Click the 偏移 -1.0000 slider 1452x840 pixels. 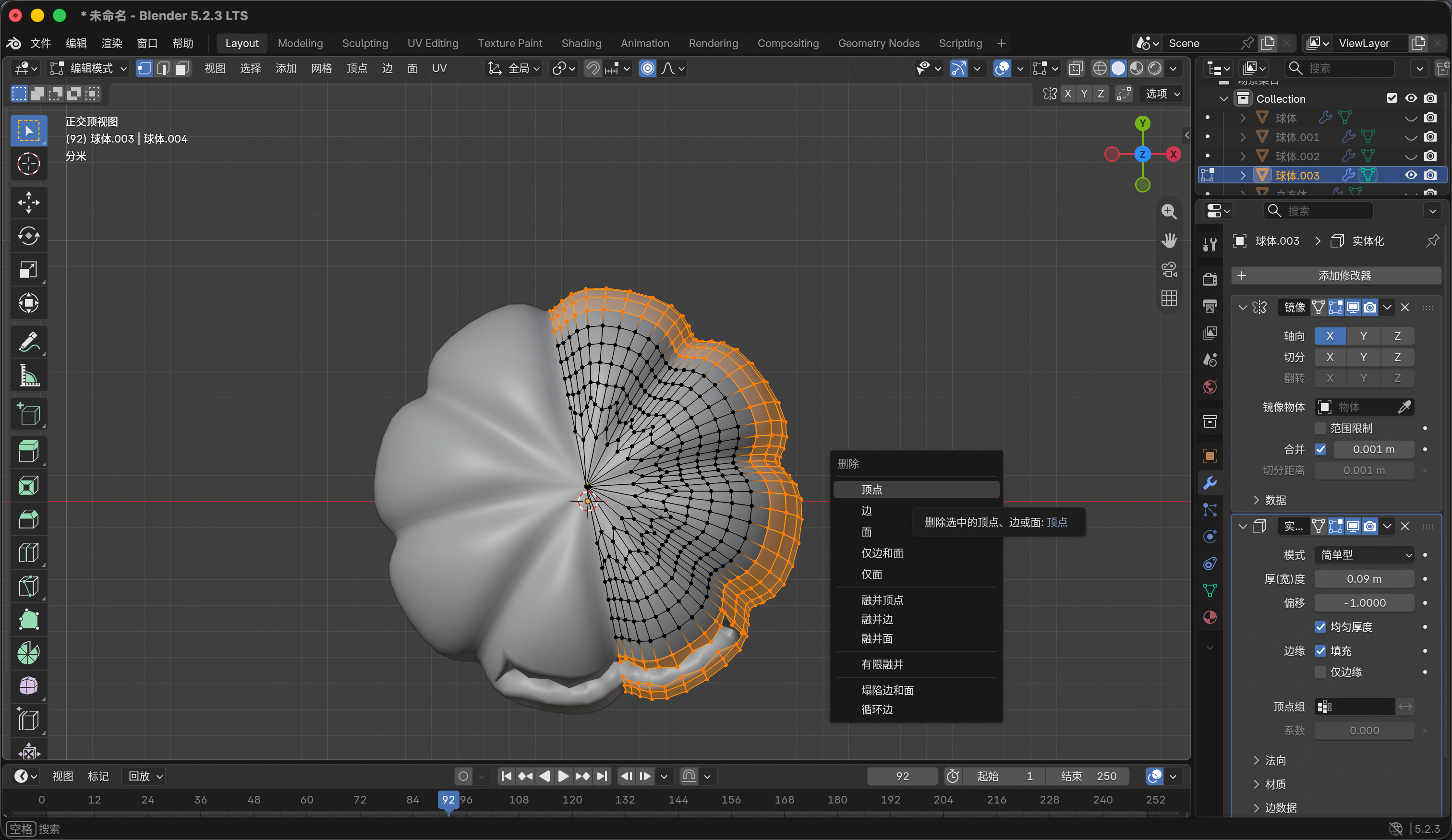click(1365, 602)
